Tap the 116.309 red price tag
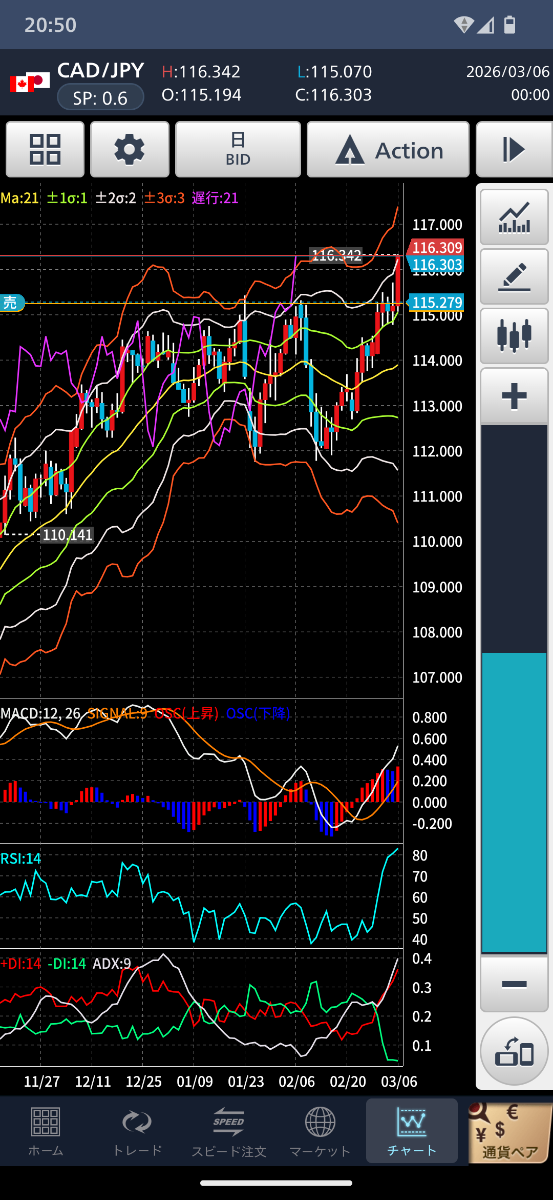The width and height of the screenshot is (553, 1200). pos(436,248)
